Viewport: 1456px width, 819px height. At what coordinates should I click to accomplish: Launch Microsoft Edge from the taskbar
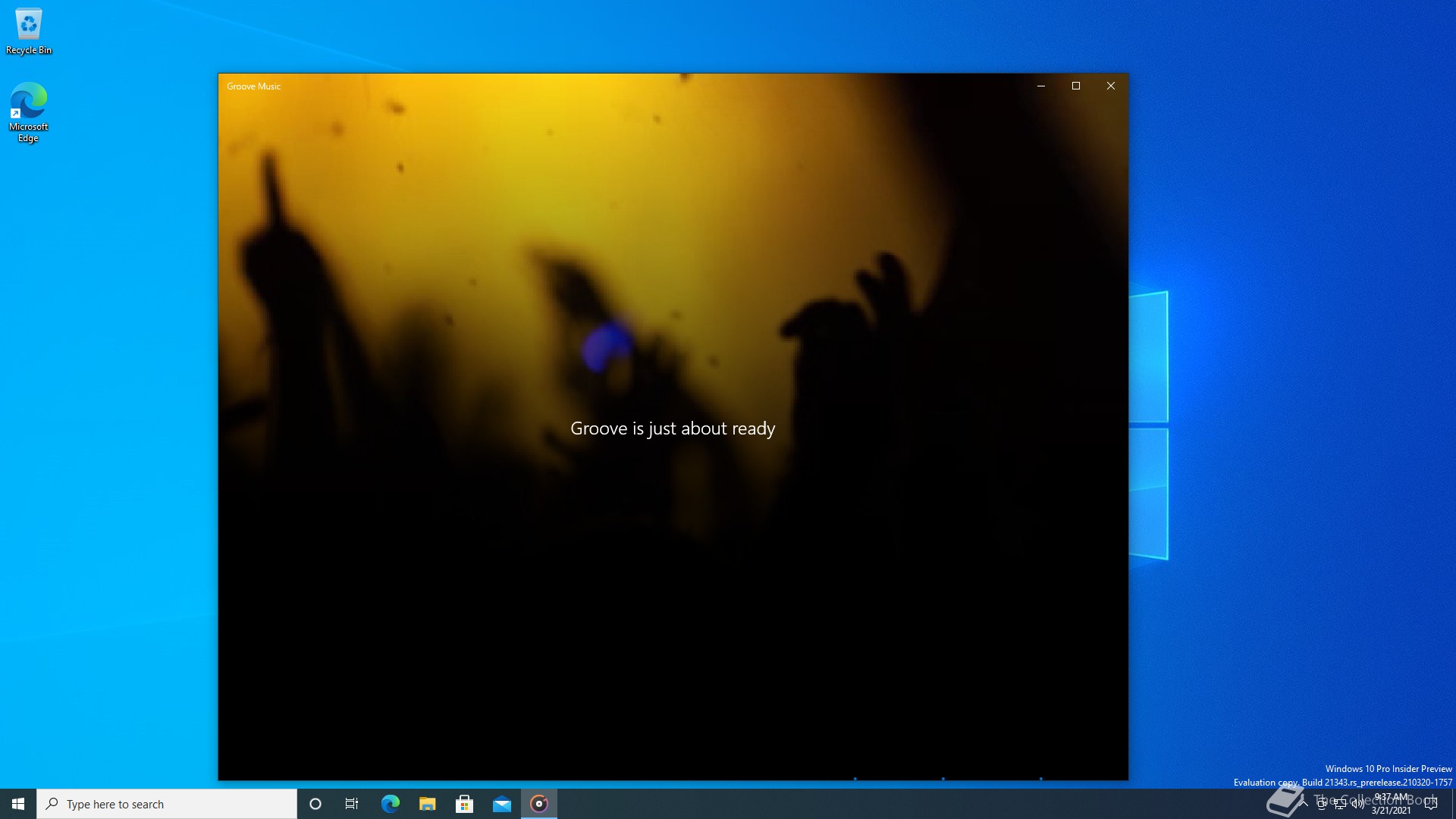click(x=390, y=804)
